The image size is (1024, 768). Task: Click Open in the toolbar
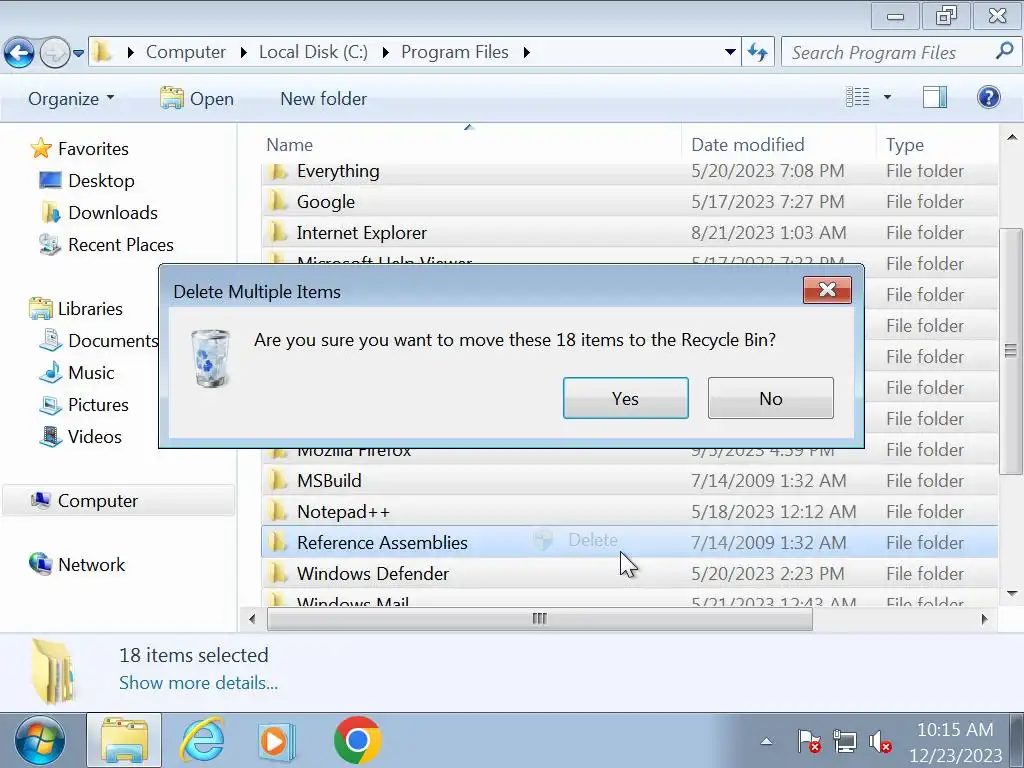pos(197,99)
